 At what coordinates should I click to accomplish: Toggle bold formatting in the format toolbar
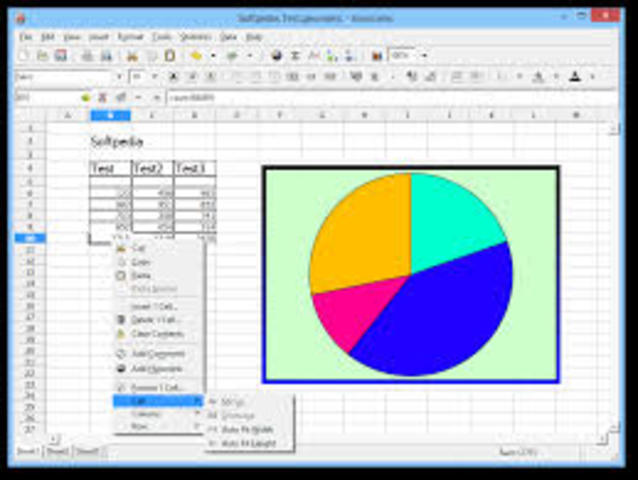point(173,76)
